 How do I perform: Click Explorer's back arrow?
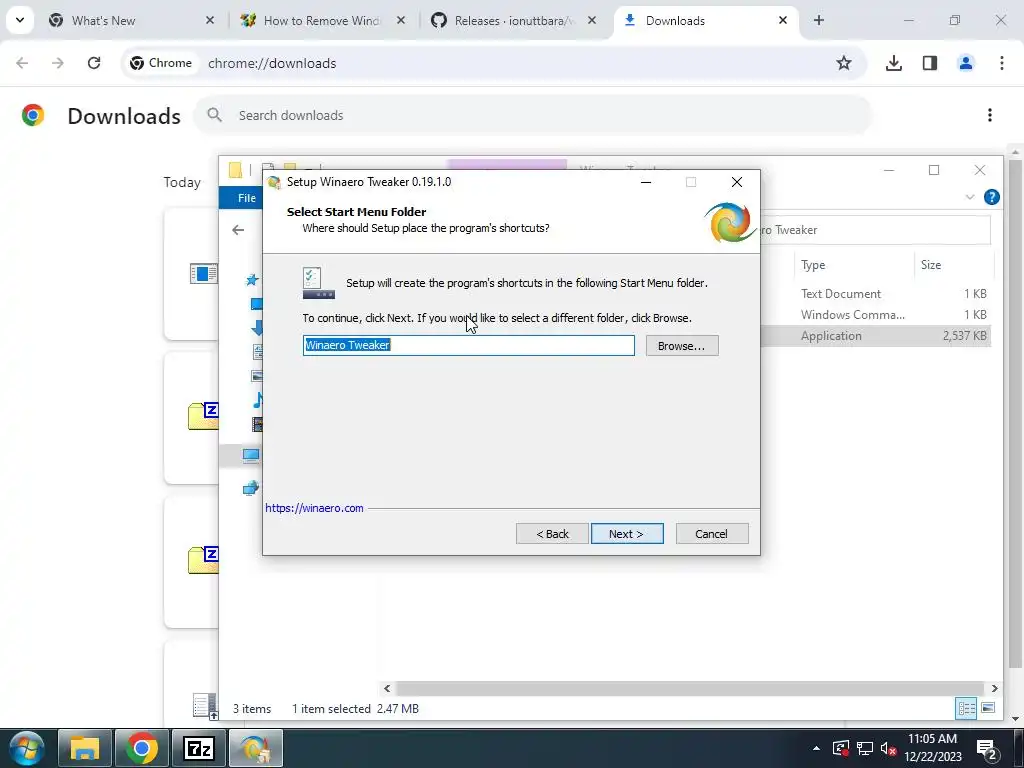tap(238, 230)
